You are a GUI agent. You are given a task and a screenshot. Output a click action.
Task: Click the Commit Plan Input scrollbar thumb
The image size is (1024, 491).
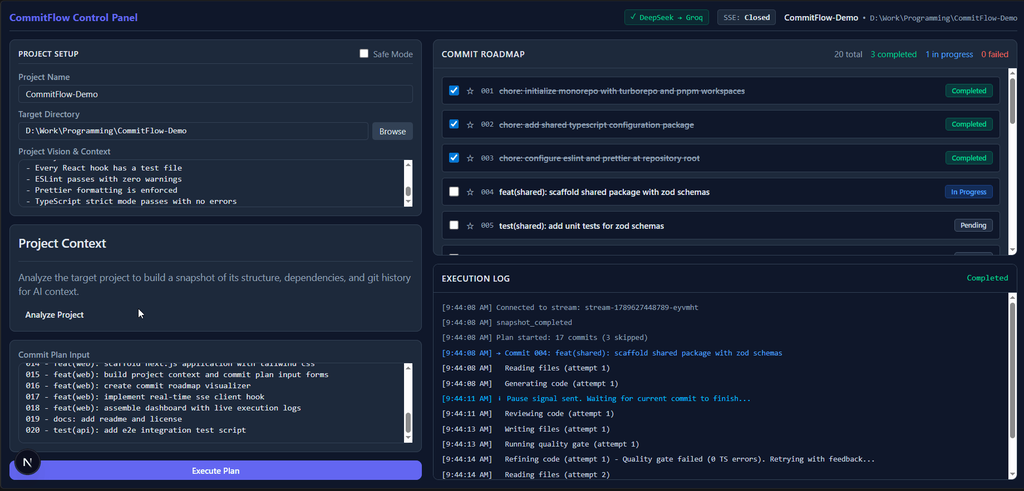coord(408,422)
